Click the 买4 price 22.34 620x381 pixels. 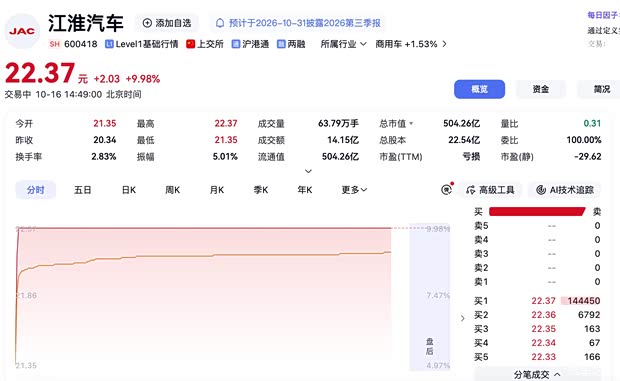tap(543, 343)
